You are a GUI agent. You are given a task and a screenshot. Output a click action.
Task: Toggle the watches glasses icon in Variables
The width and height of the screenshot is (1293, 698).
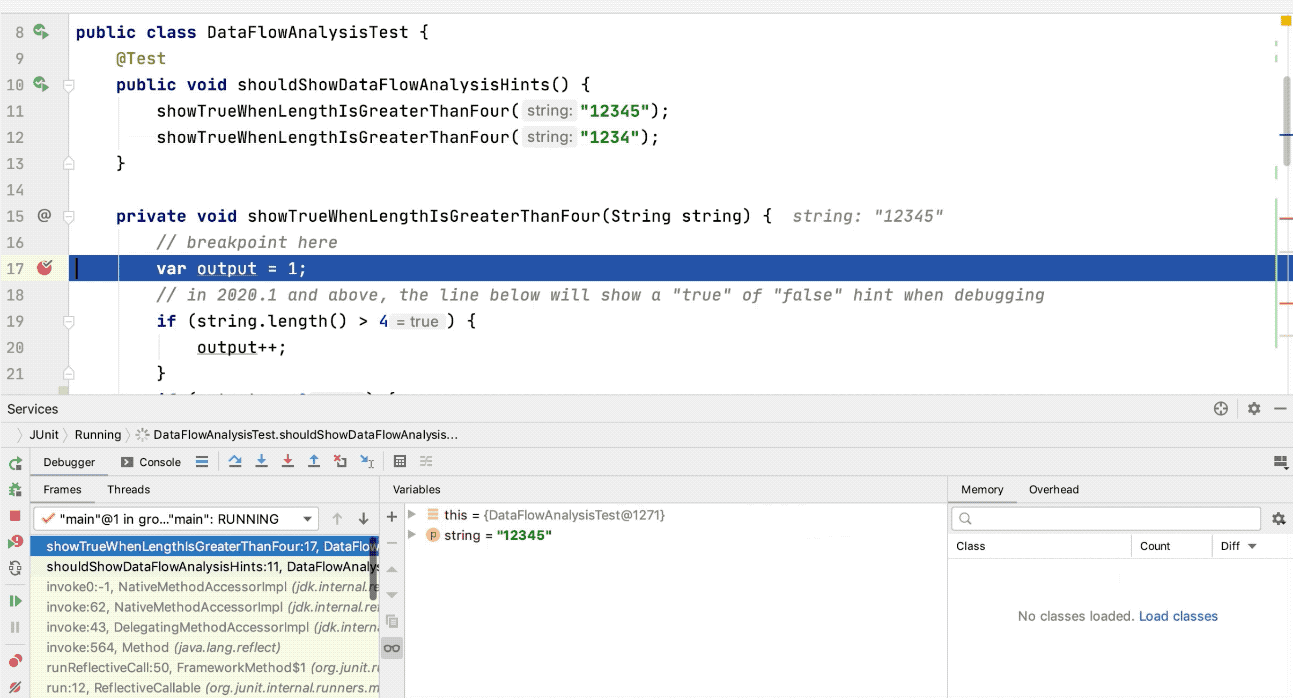pos(392,648)
